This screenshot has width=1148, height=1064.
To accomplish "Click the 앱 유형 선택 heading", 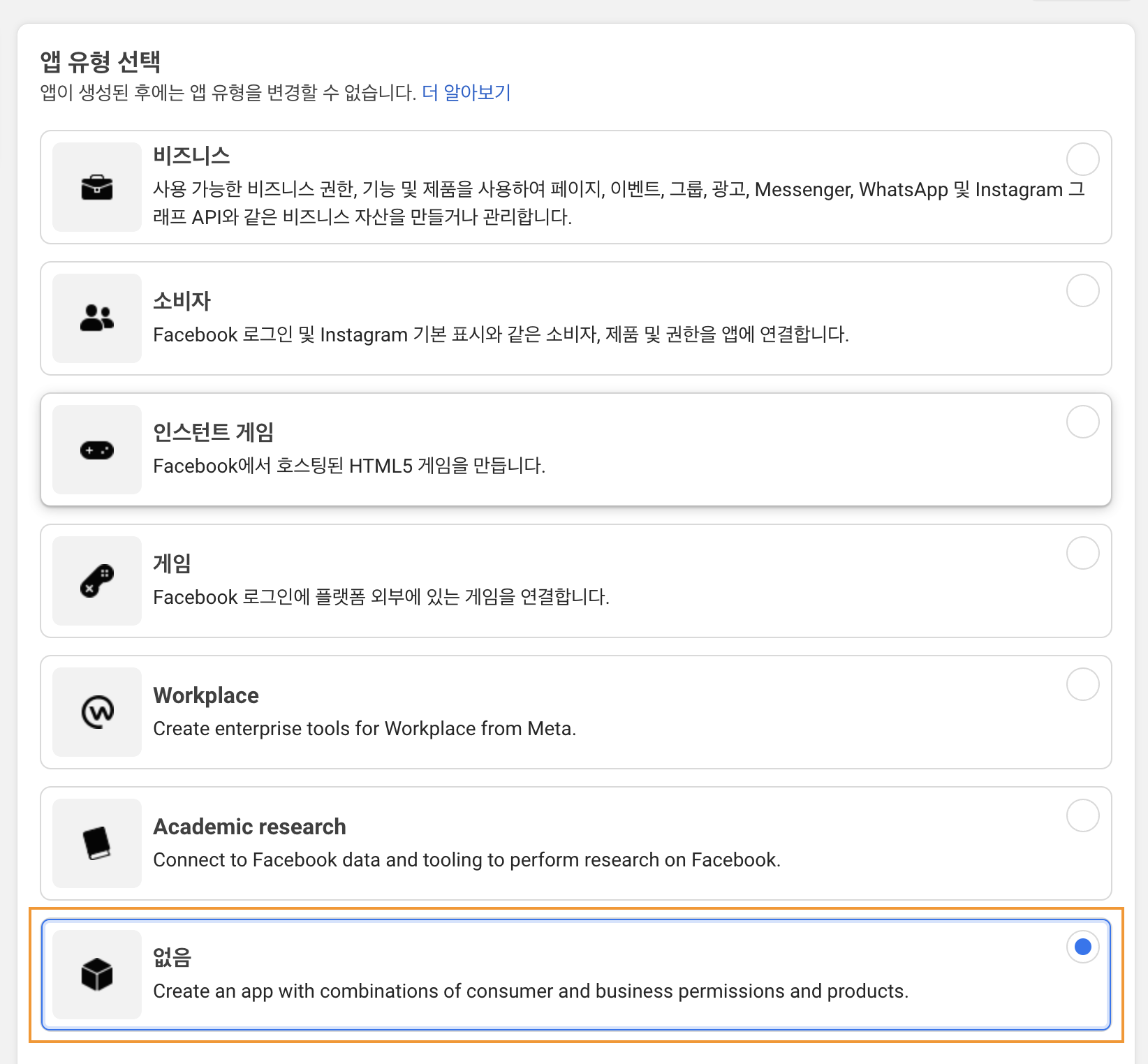I will coord(101,61).
